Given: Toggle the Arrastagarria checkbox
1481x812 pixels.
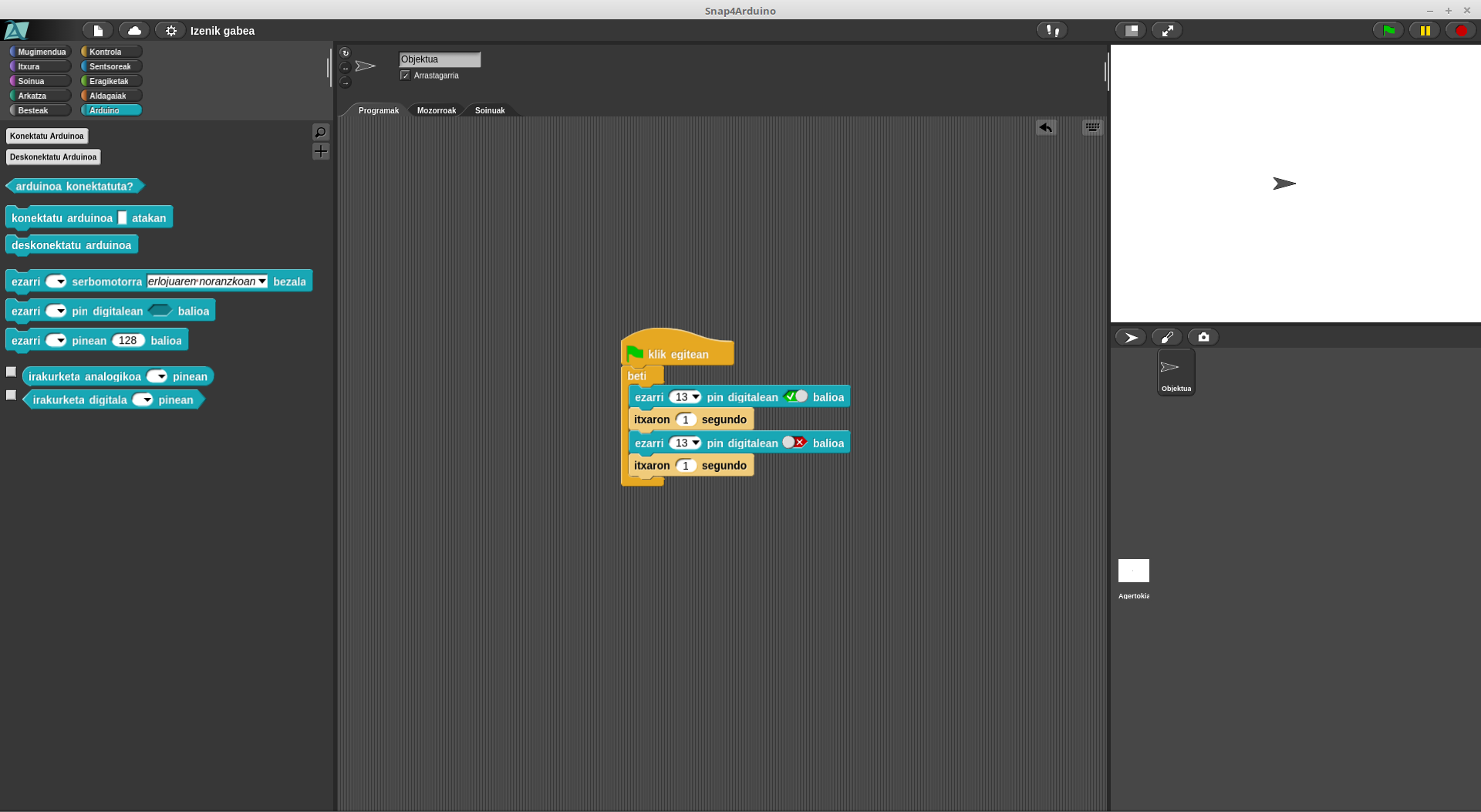Looking at the screenshot, I should 405,76.
